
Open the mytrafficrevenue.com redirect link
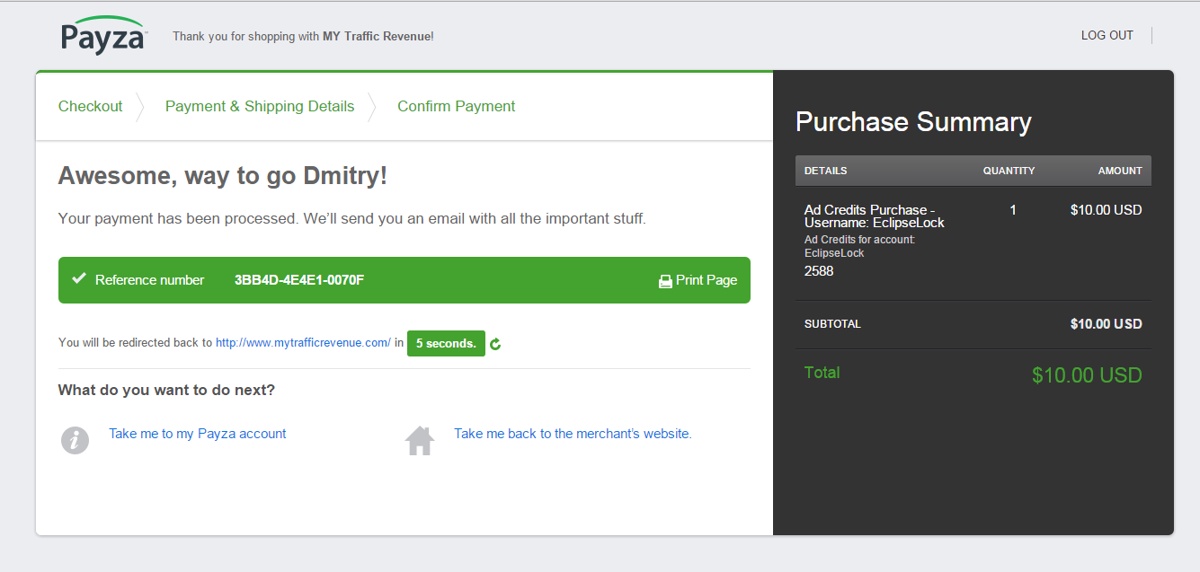[303, 343]
